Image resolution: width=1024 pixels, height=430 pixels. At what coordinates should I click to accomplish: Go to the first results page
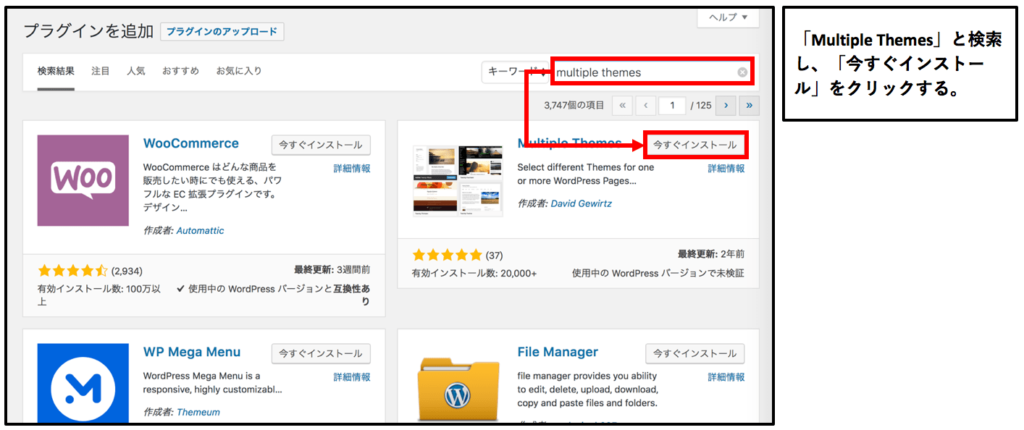(x=622, y=105)
